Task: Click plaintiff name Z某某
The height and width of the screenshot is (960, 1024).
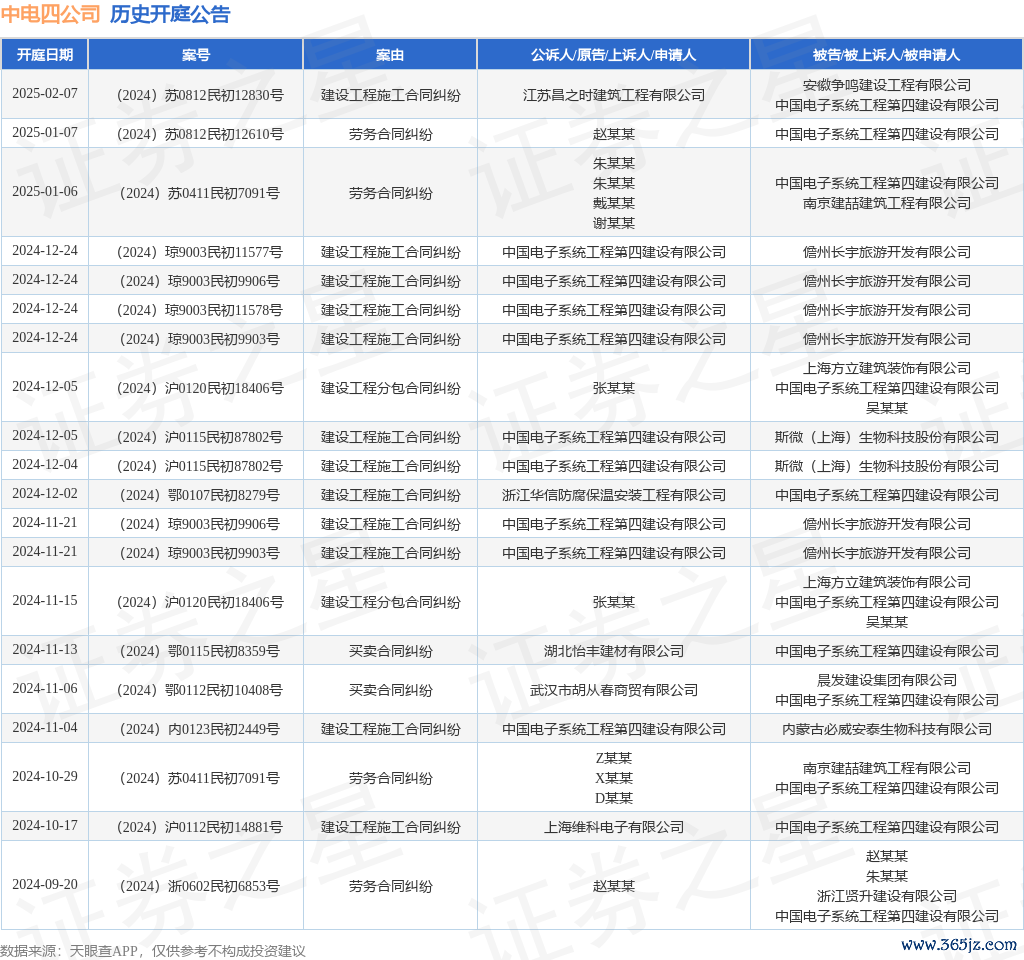Action: (x=613, y=758)
